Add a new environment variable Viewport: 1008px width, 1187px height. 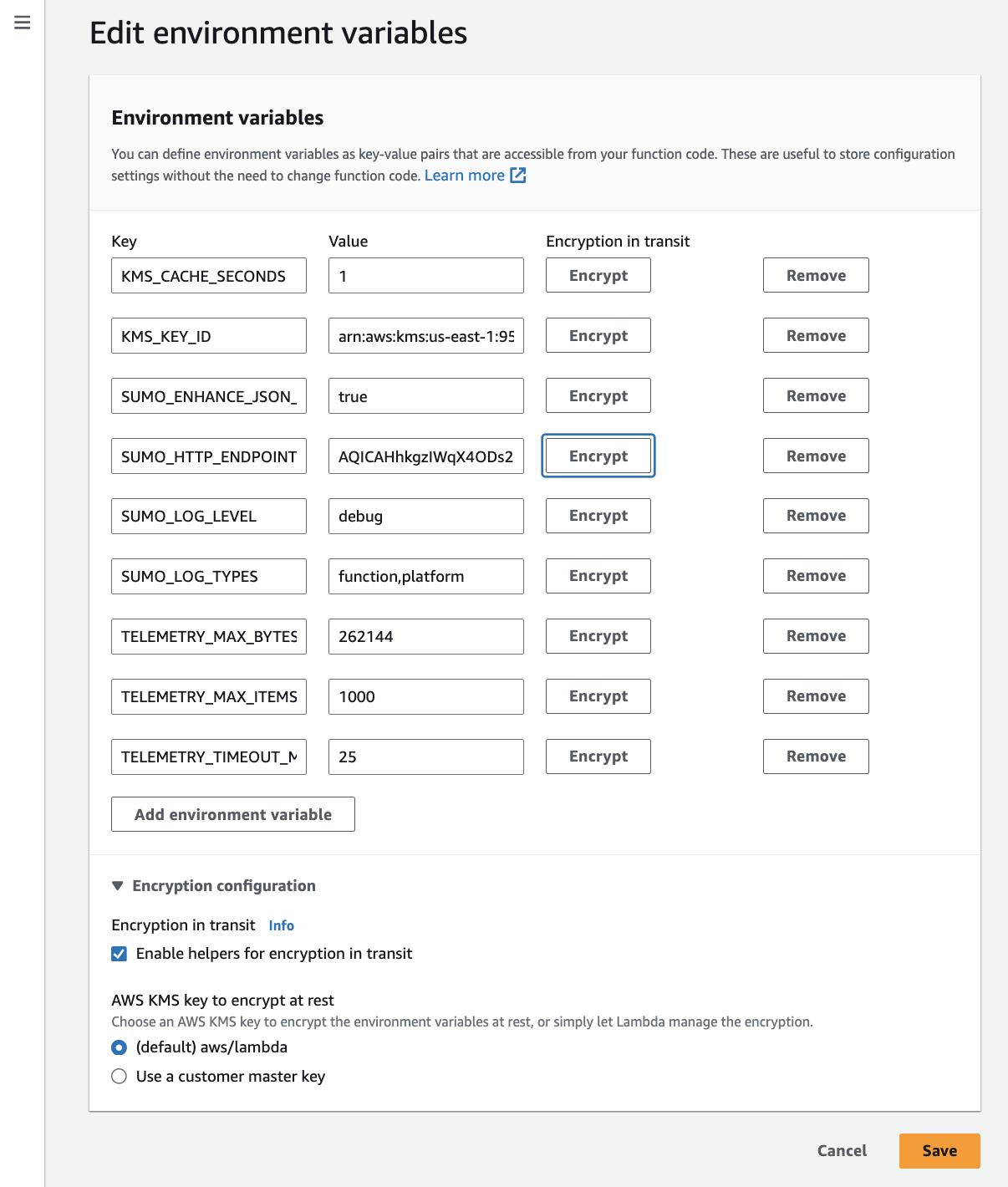[232, 813]
